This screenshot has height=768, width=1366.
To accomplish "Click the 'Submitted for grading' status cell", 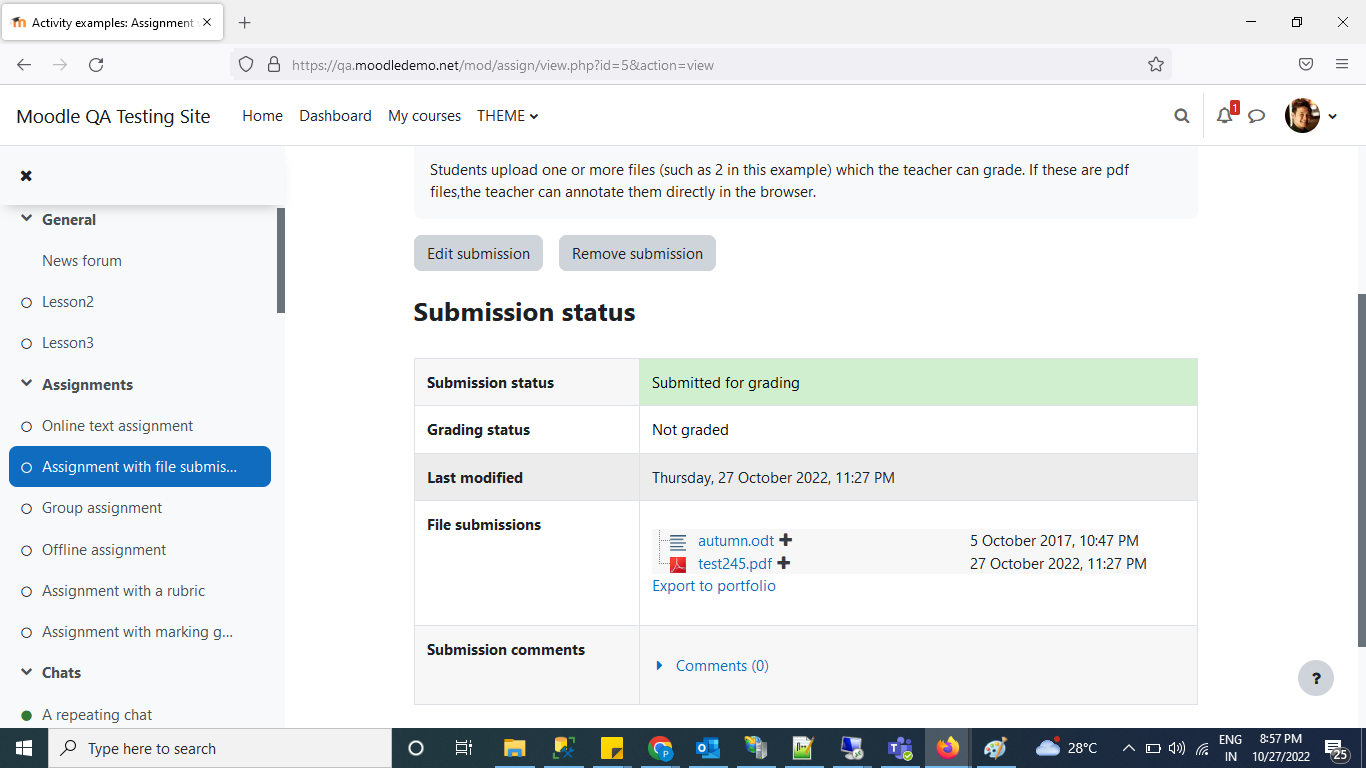I will click(918, 382).
